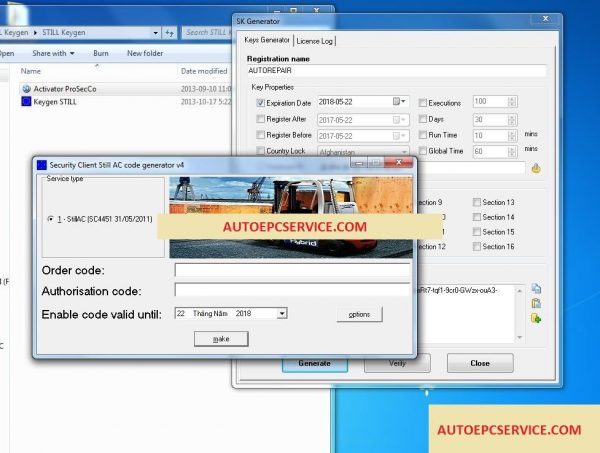
Task: Switch to the License Log tab
Action: click(x=314, y=41)
